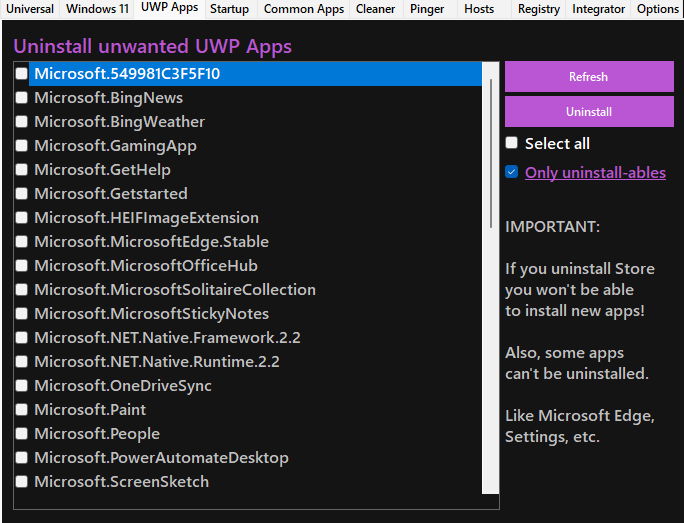Check the Microsoft.GetHelp checkbox
This screenshot has width=684, height=523.
click(x=21, y=169)
